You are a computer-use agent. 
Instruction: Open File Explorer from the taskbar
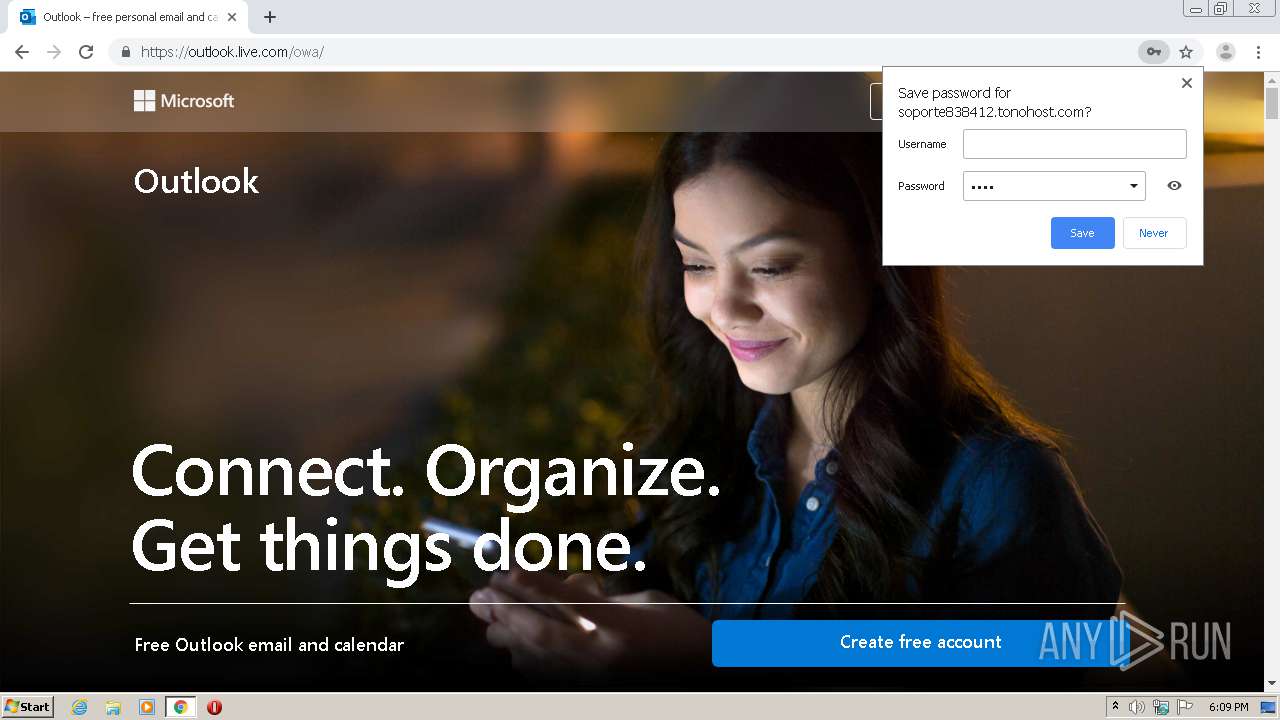[x=113, y=707]
